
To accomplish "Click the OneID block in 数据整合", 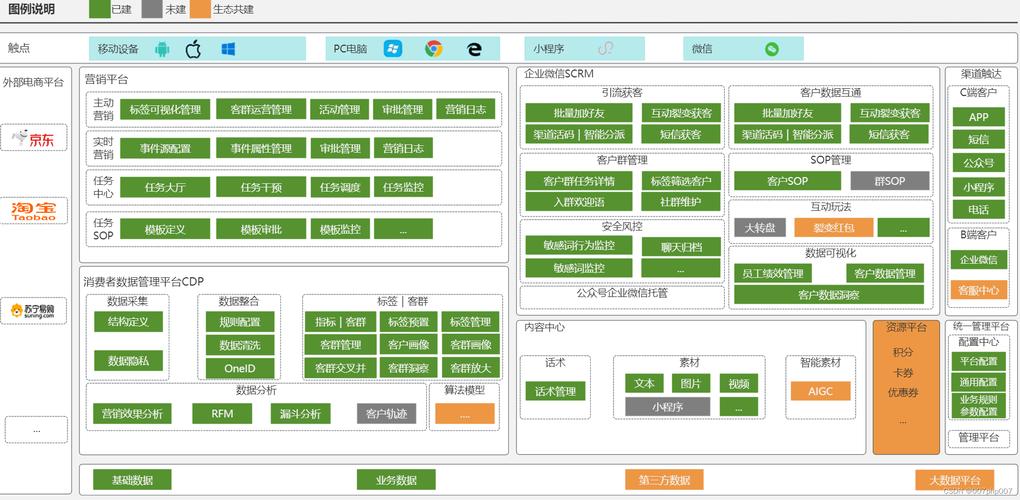I will 240,368.
